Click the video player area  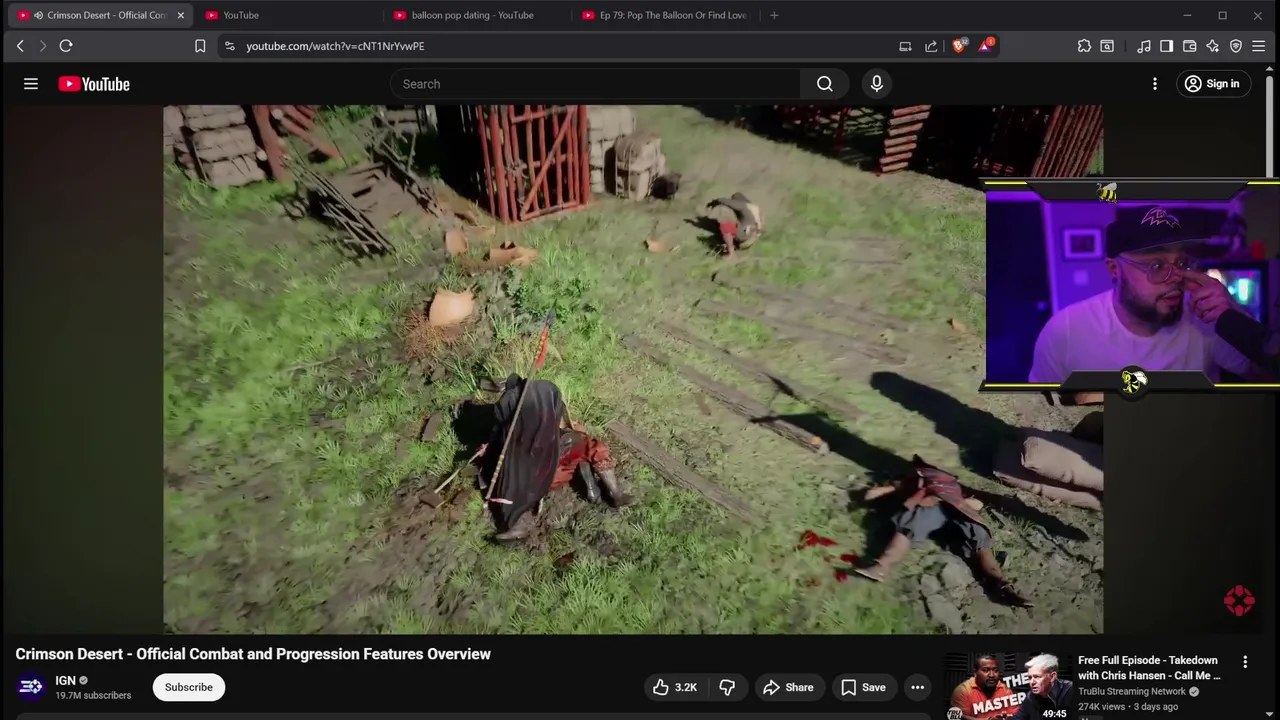tap(633, 369)
